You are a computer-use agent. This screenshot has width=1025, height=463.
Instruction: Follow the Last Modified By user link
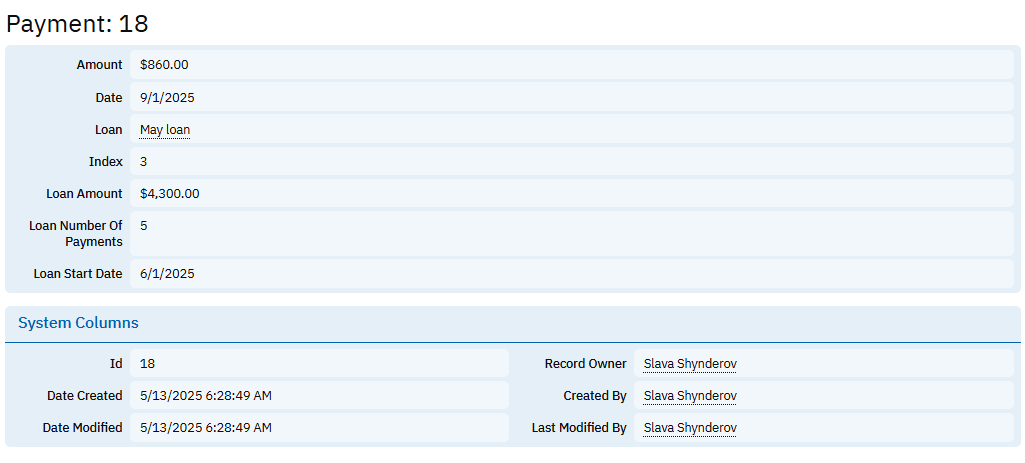tap(689, 428)
